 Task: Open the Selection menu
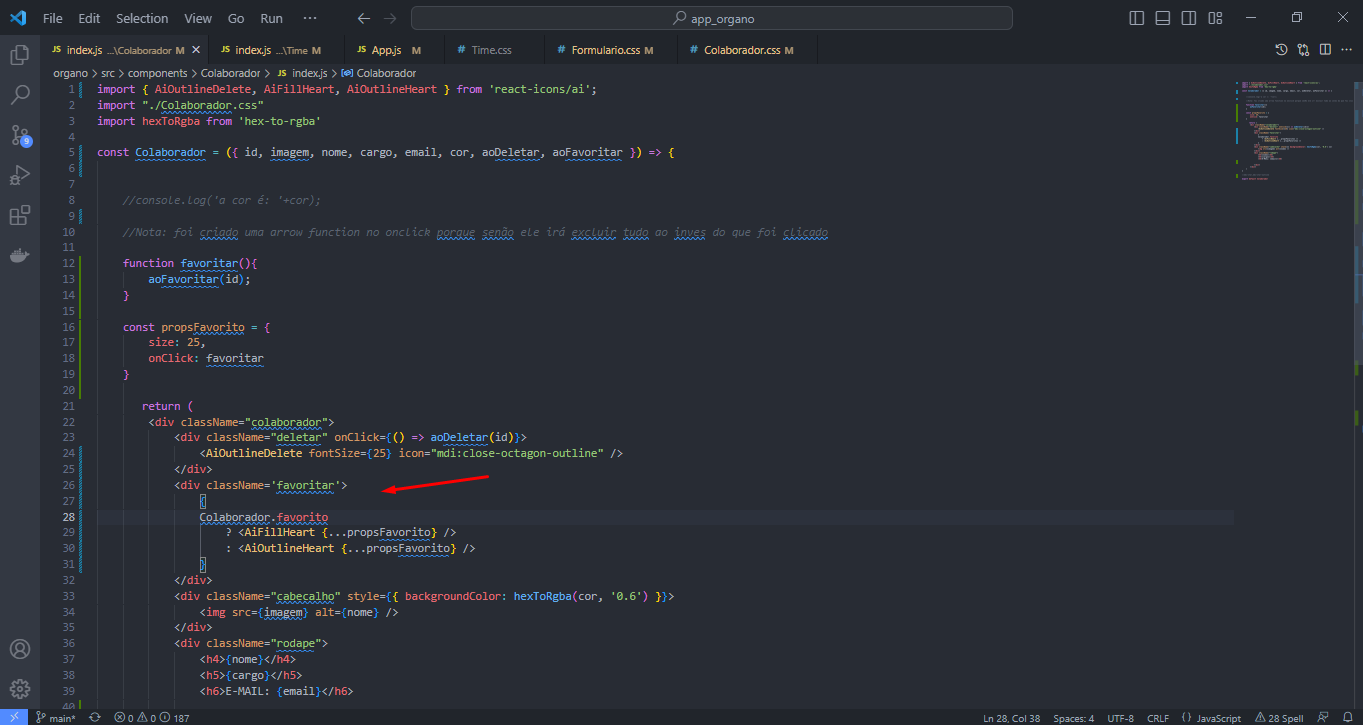click(x=142, y=18)
